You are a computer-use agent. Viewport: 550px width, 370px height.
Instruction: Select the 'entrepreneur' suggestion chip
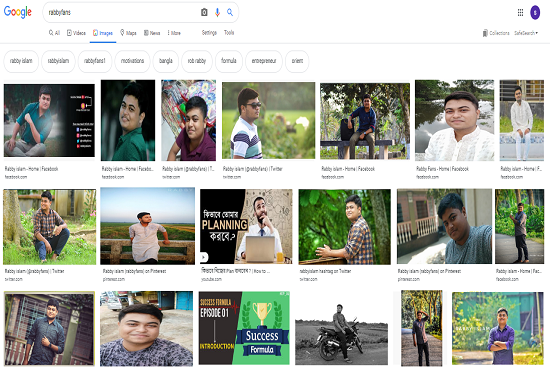(264, 61)
